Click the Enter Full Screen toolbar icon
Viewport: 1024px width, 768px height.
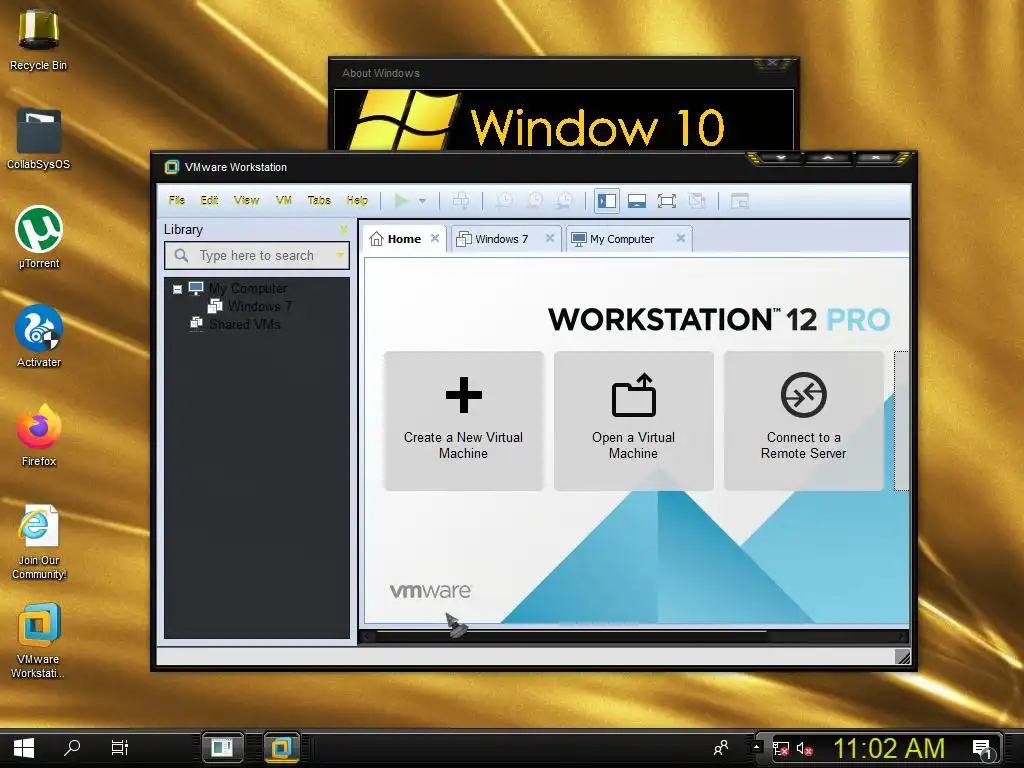pyautogui.click(x=667, y=201)
